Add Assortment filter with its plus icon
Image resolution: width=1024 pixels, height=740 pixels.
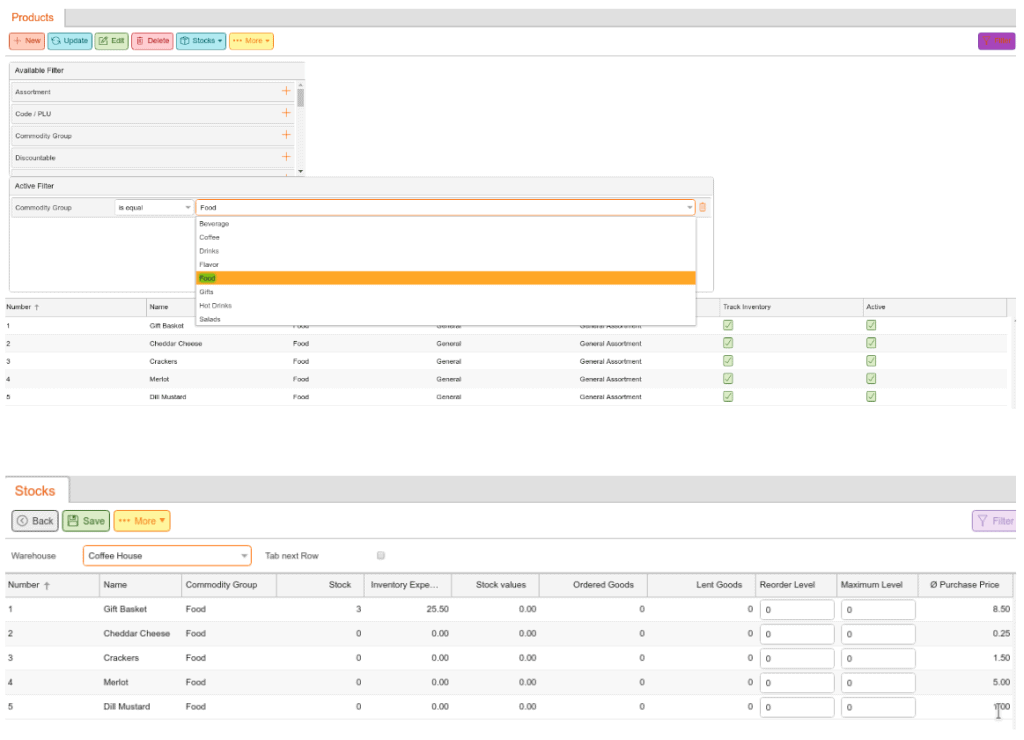pos(286,91)
